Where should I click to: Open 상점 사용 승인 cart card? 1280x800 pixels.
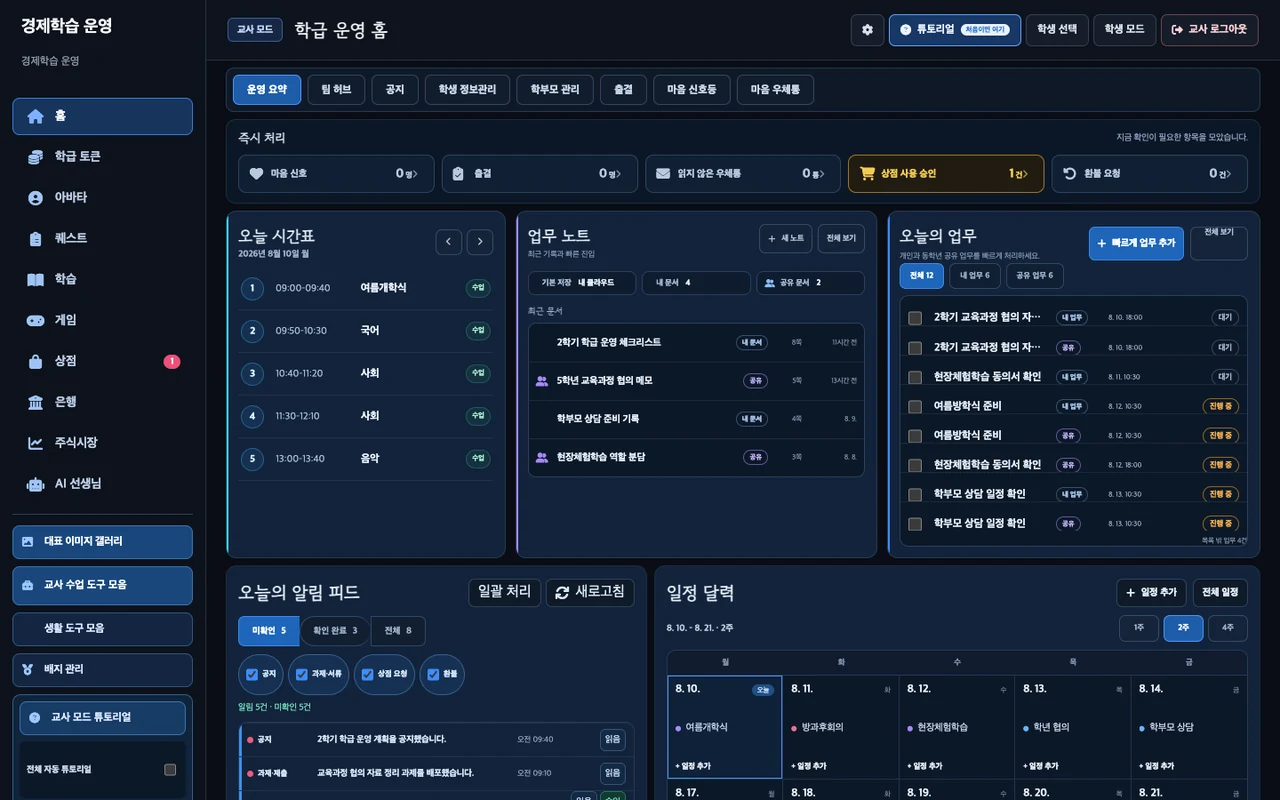[946, 174]
